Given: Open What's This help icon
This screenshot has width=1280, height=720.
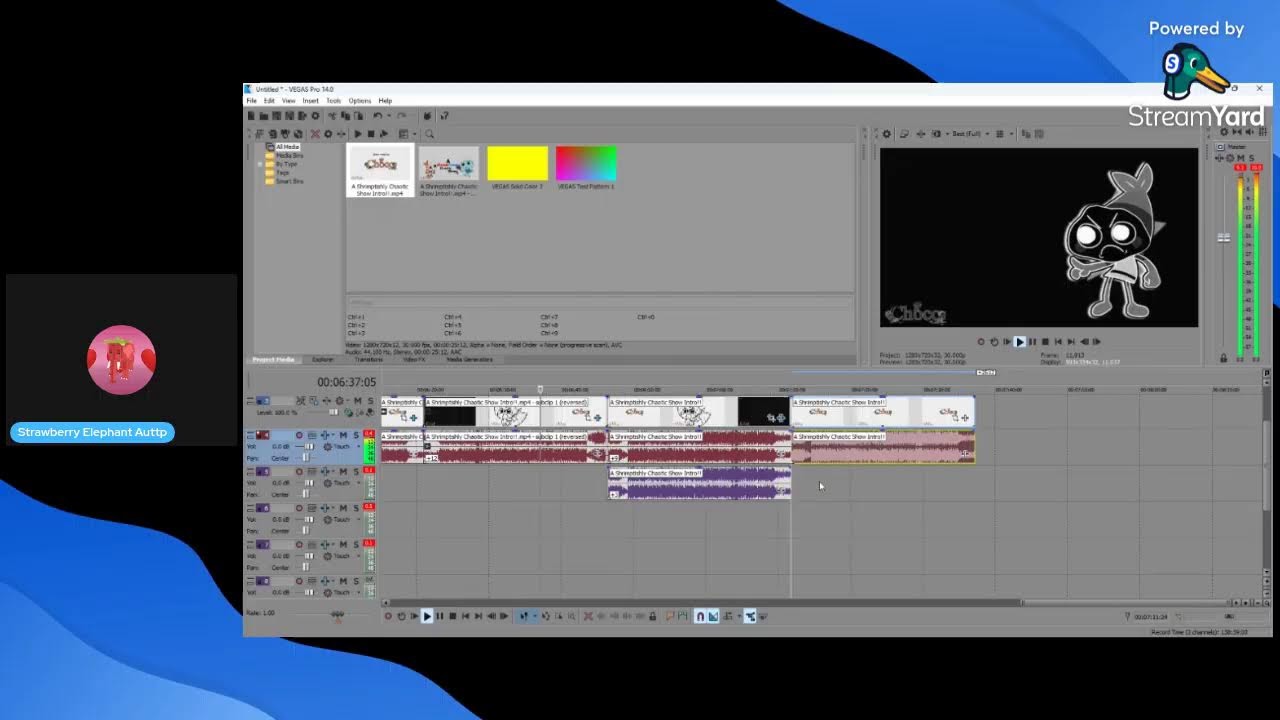Looking at the screenshot, I should 444,116.
